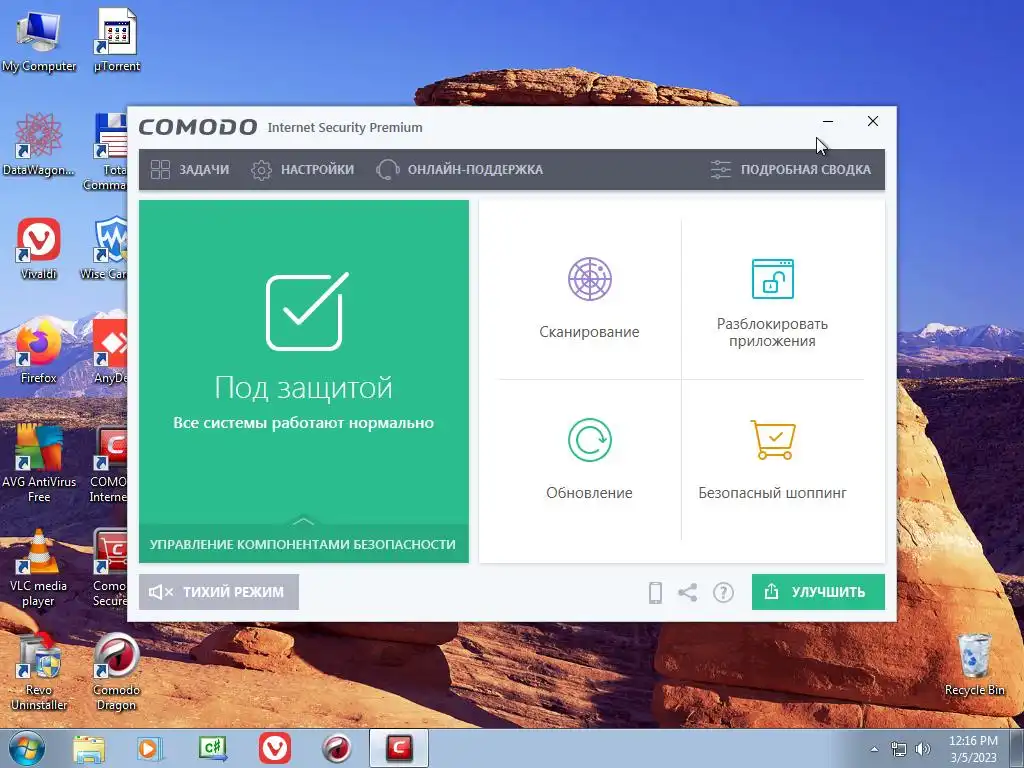Select My Computer desktop icon
The height and width of the screenshot is (768, 1024).
(39, 42)
